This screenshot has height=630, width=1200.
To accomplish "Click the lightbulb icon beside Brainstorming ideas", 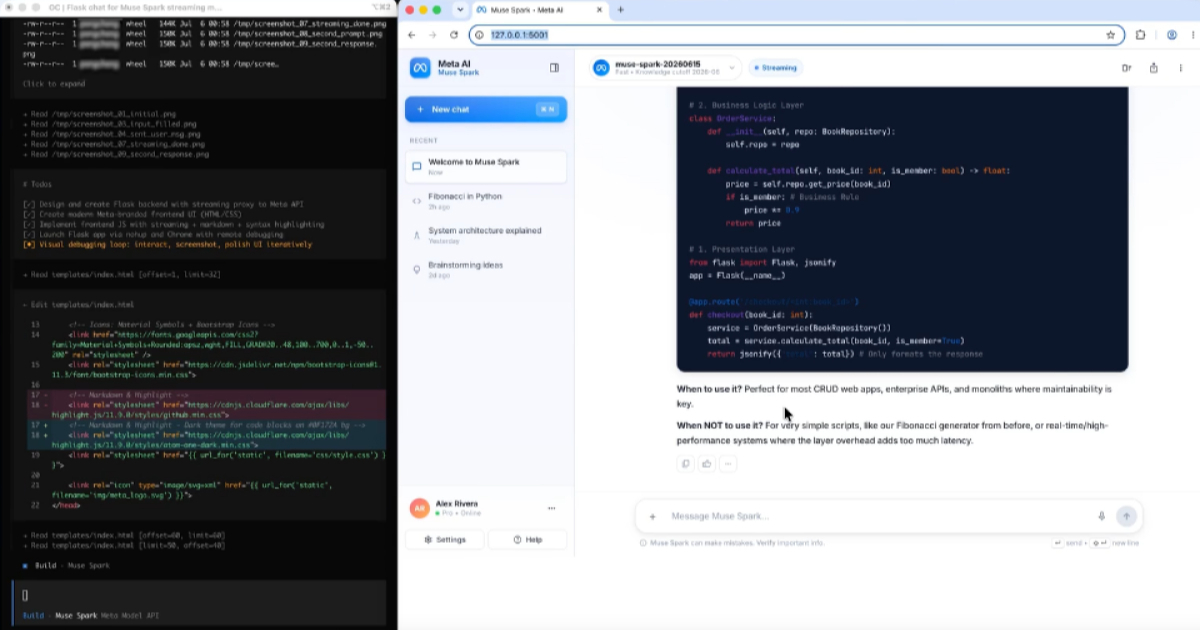I will tap(416, 270).
